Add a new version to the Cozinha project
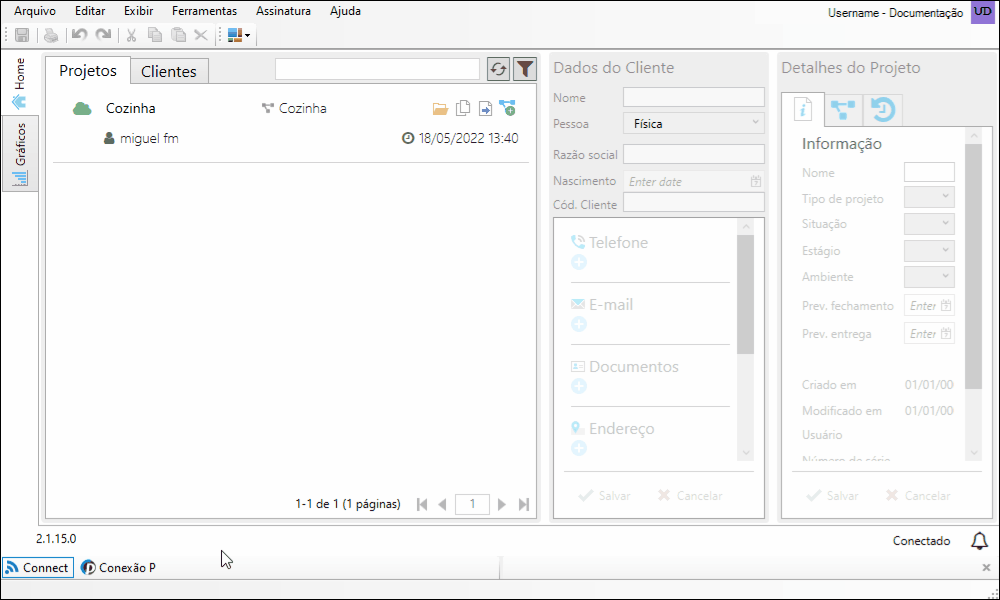This screenshot has width=1000, height=600. (x=508, y=108)
